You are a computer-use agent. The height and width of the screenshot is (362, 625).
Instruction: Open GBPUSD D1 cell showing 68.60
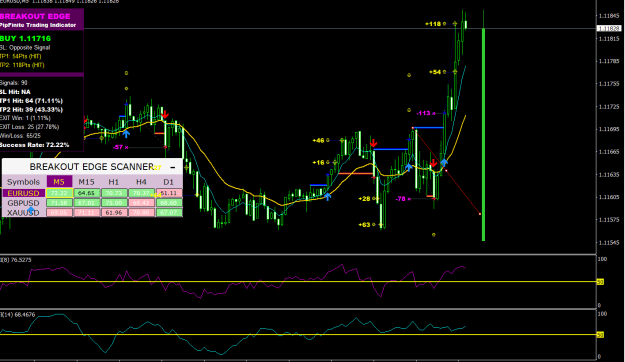(169, 203)
